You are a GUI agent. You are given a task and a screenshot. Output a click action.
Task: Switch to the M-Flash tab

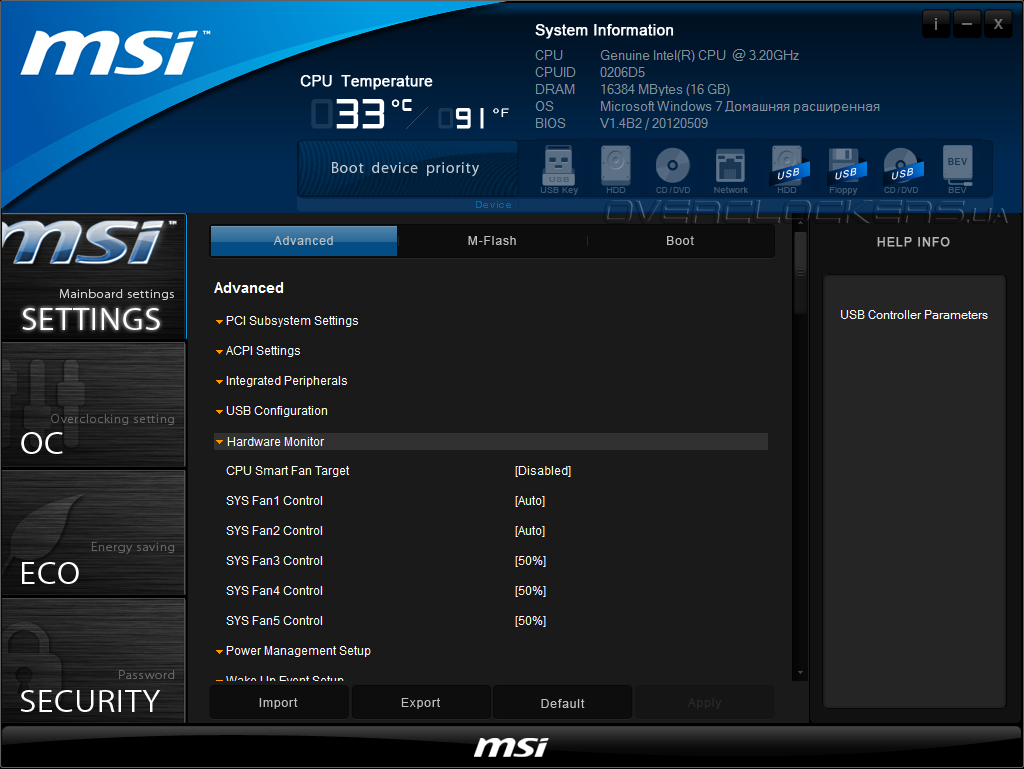tap(492, 241)
